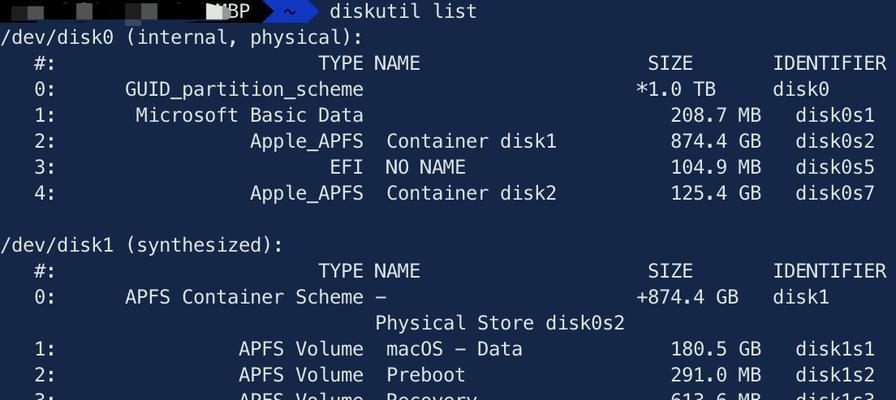Click identifier disk0s7
The height and width of the screenshot is (400, 896).
point(835,193)
